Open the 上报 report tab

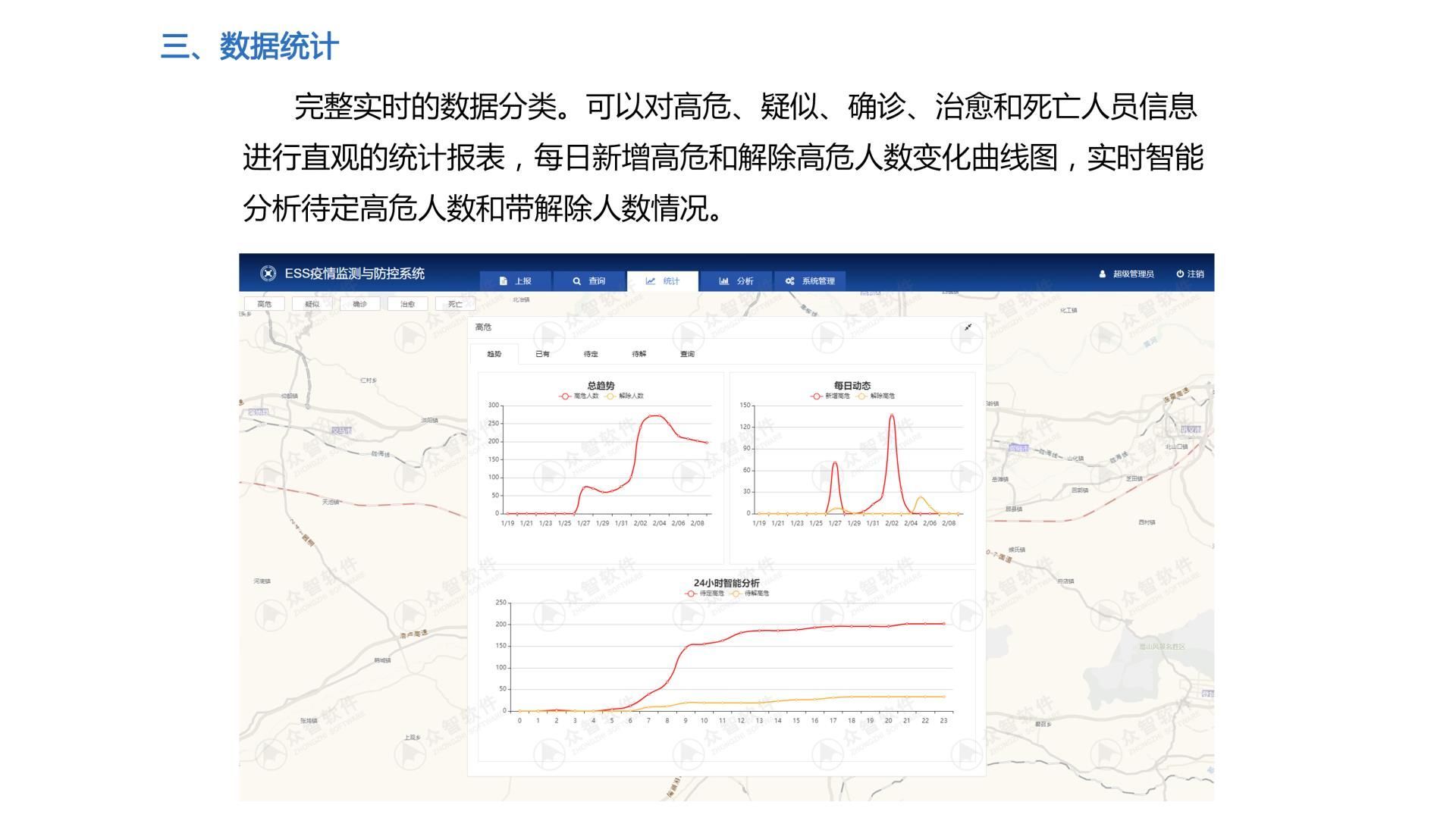click(x=515, y=281)
